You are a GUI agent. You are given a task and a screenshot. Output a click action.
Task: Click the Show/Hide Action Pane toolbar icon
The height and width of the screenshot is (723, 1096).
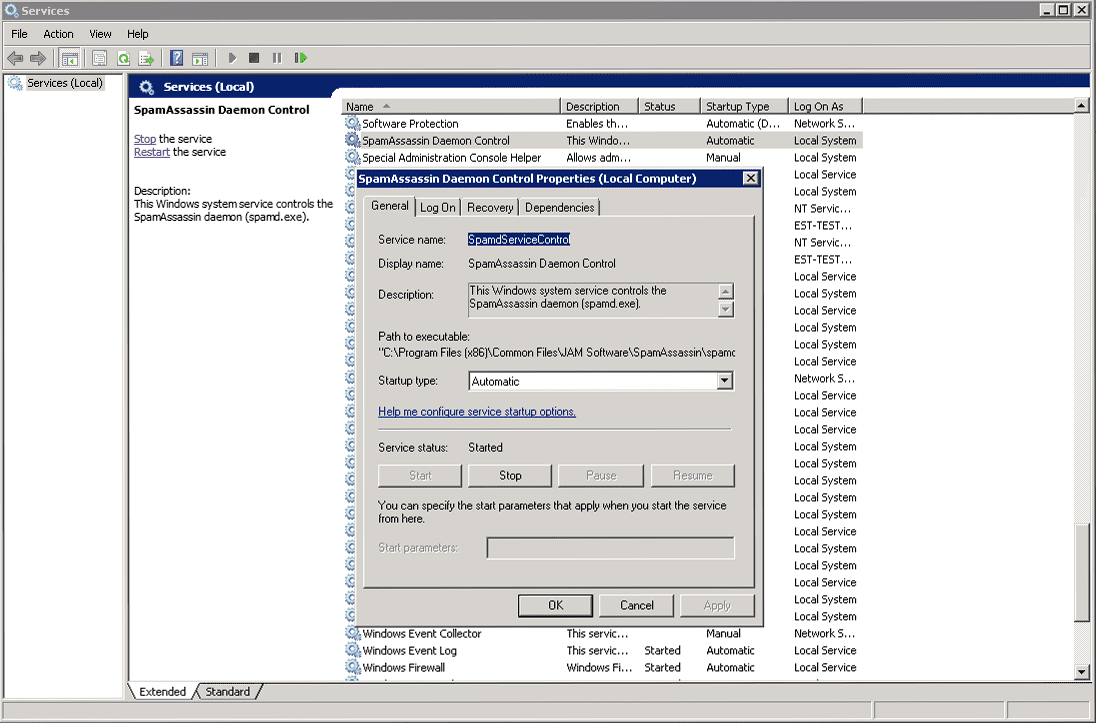click(200, 59)
